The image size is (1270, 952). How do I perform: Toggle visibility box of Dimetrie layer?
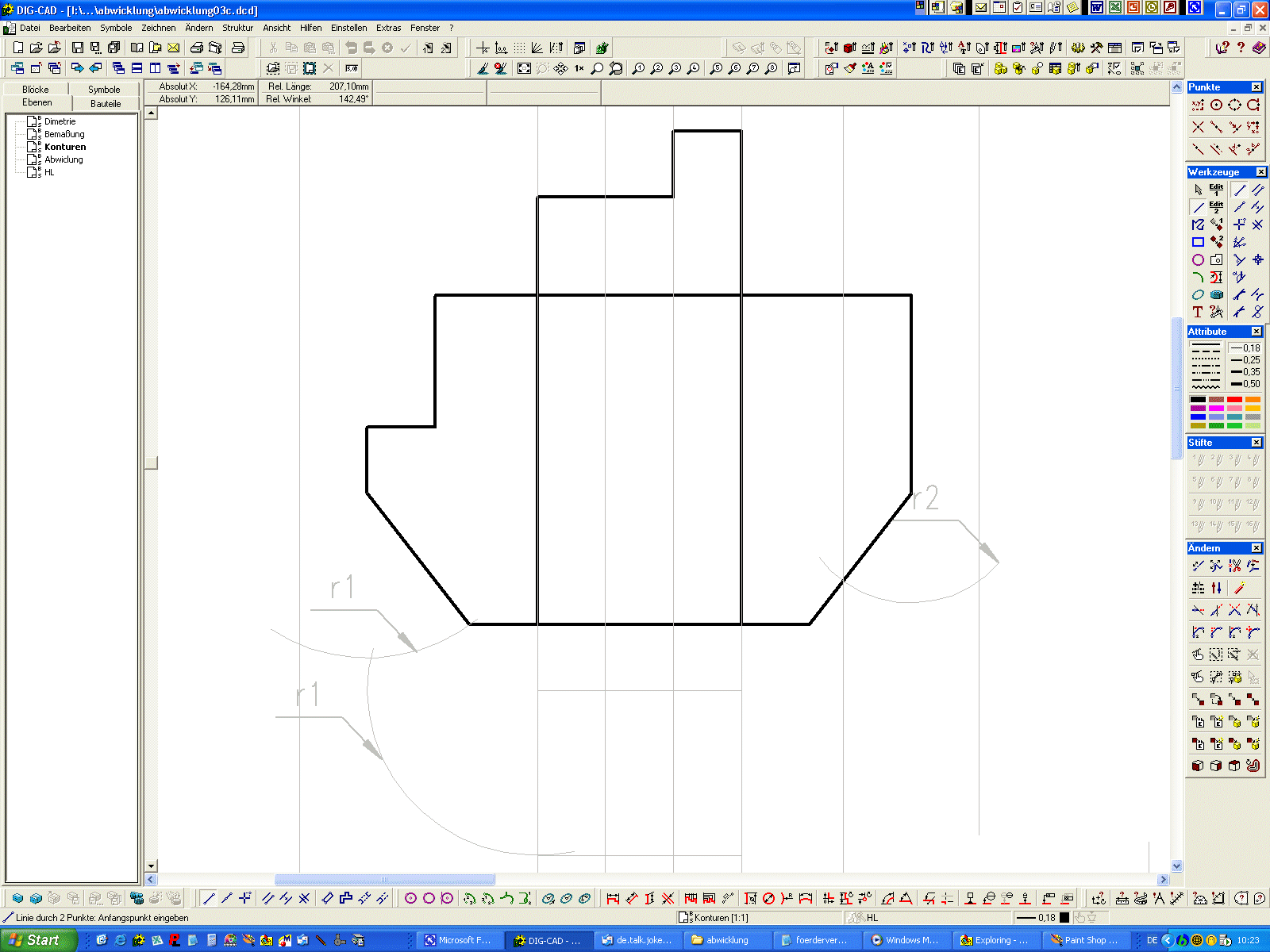(x=32, y=121)
